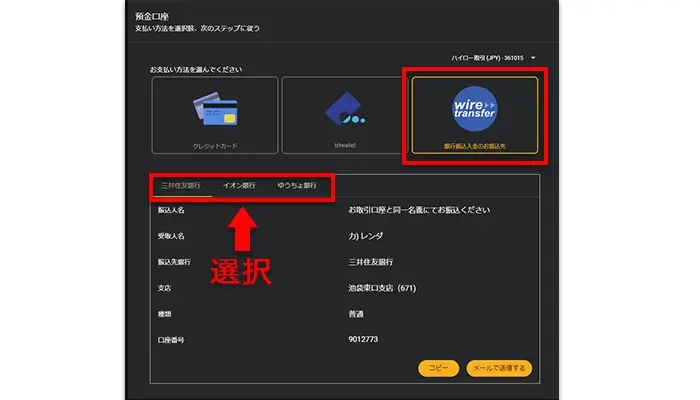Click the メールで送信する button

pos(499,368)
